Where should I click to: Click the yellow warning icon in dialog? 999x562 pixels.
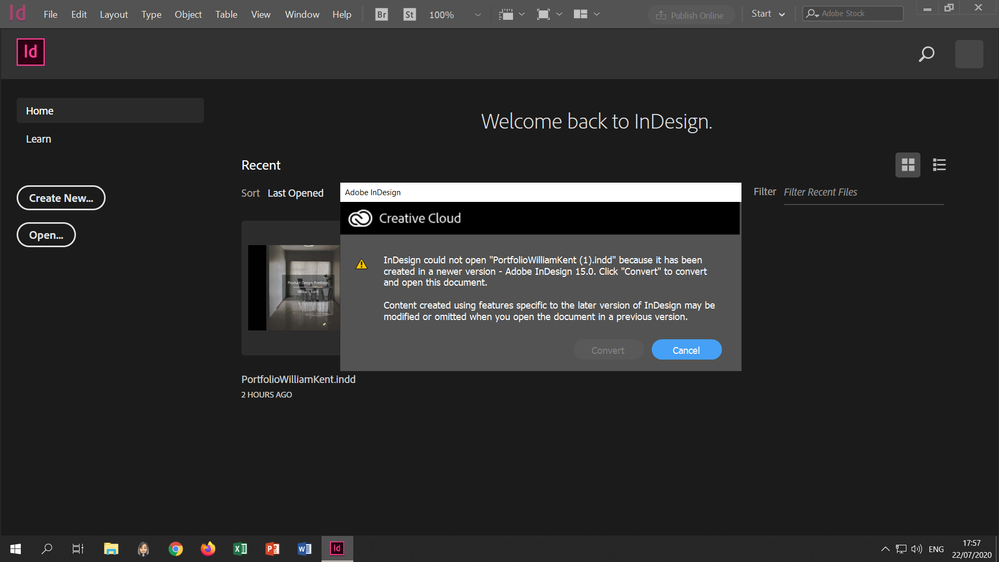pyautogui.click(x=361, y=264)
